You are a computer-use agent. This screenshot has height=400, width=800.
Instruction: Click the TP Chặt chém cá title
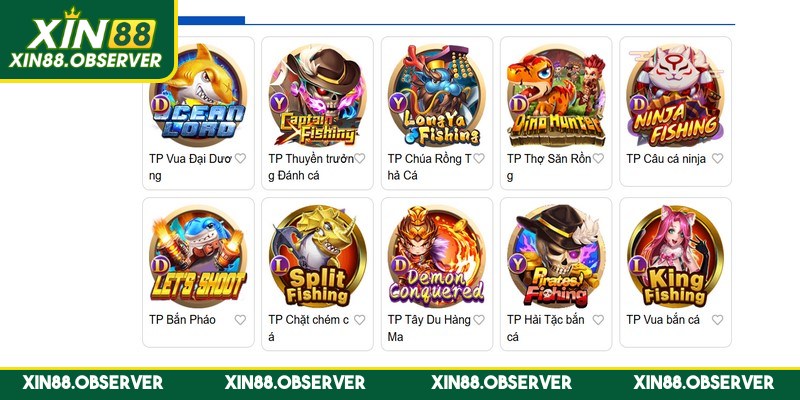pyautogui.click(x=309, y=329)
